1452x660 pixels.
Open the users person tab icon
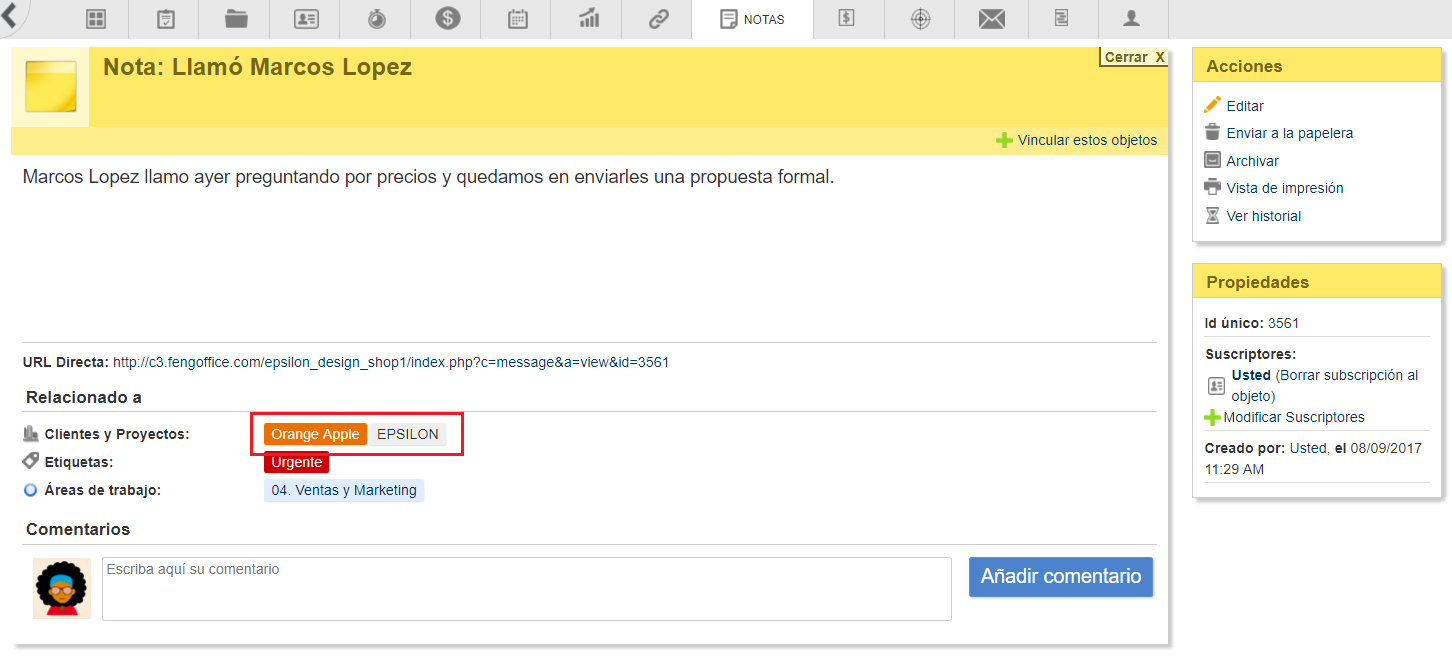point(1132,19)
